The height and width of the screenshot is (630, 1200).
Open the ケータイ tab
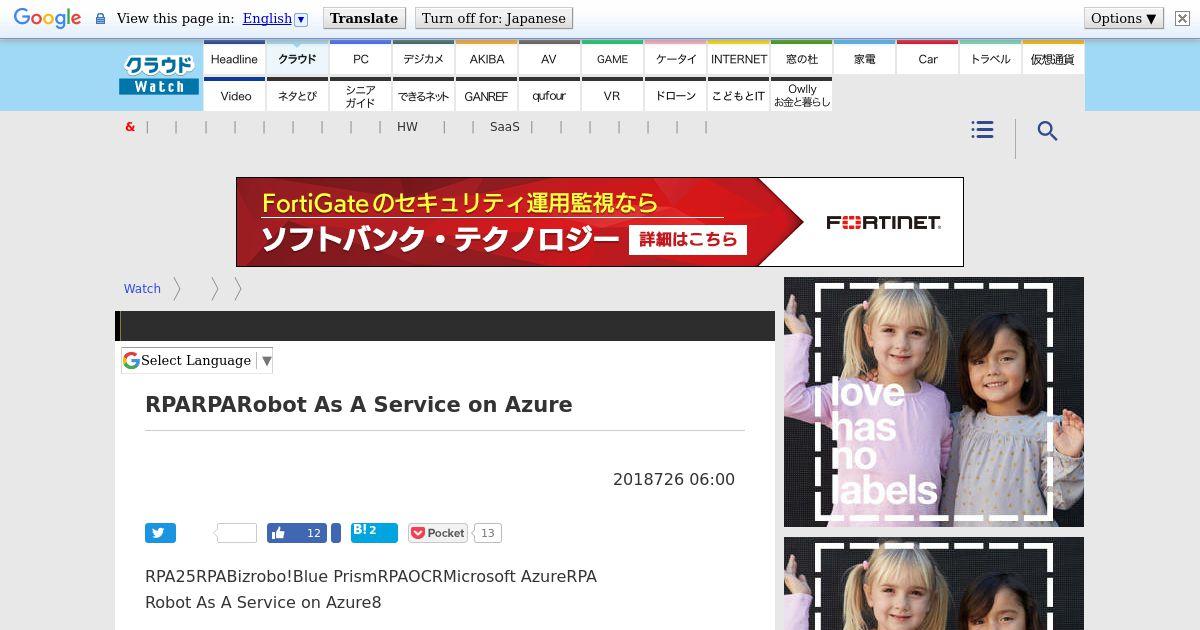[x=675, y=59]
